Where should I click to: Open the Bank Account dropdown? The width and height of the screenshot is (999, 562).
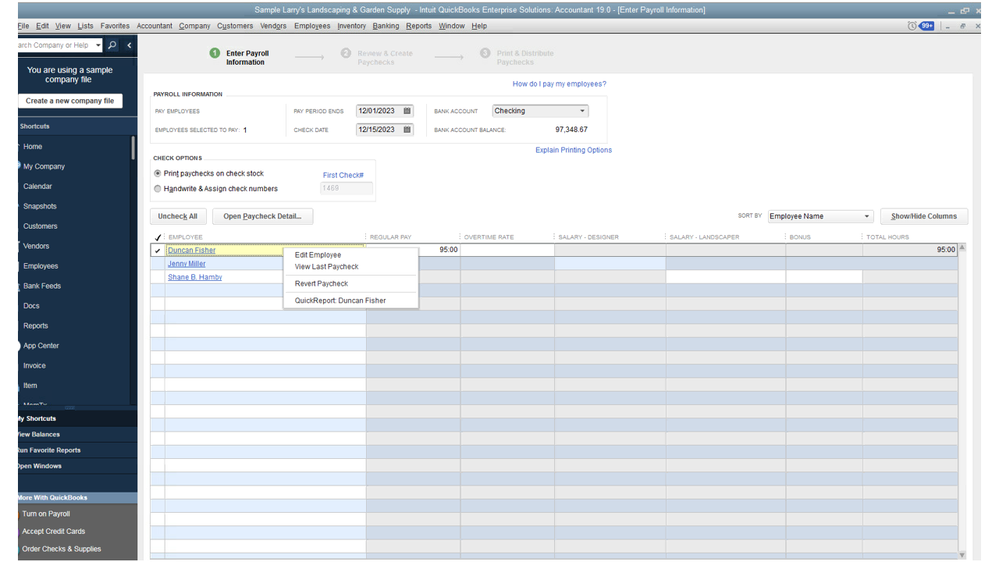point(582,111)
